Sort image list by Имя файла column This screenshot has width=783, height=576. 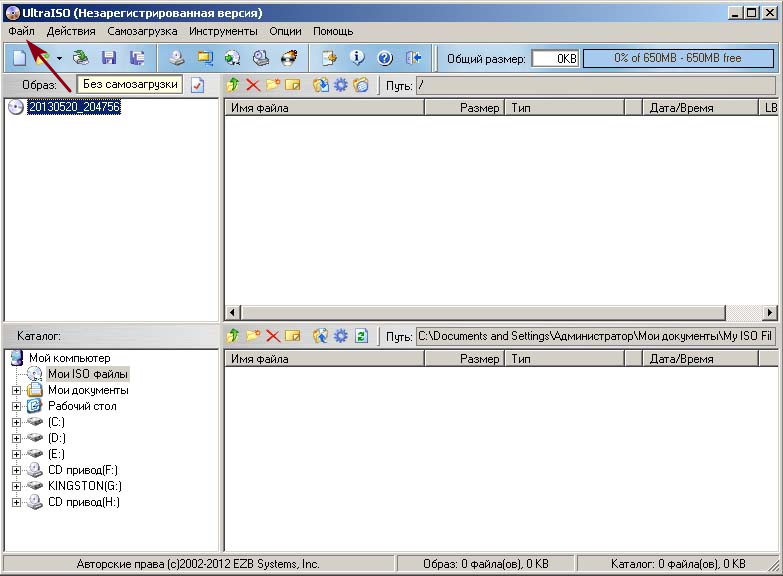pyautogui.click(x=324, y=107)
